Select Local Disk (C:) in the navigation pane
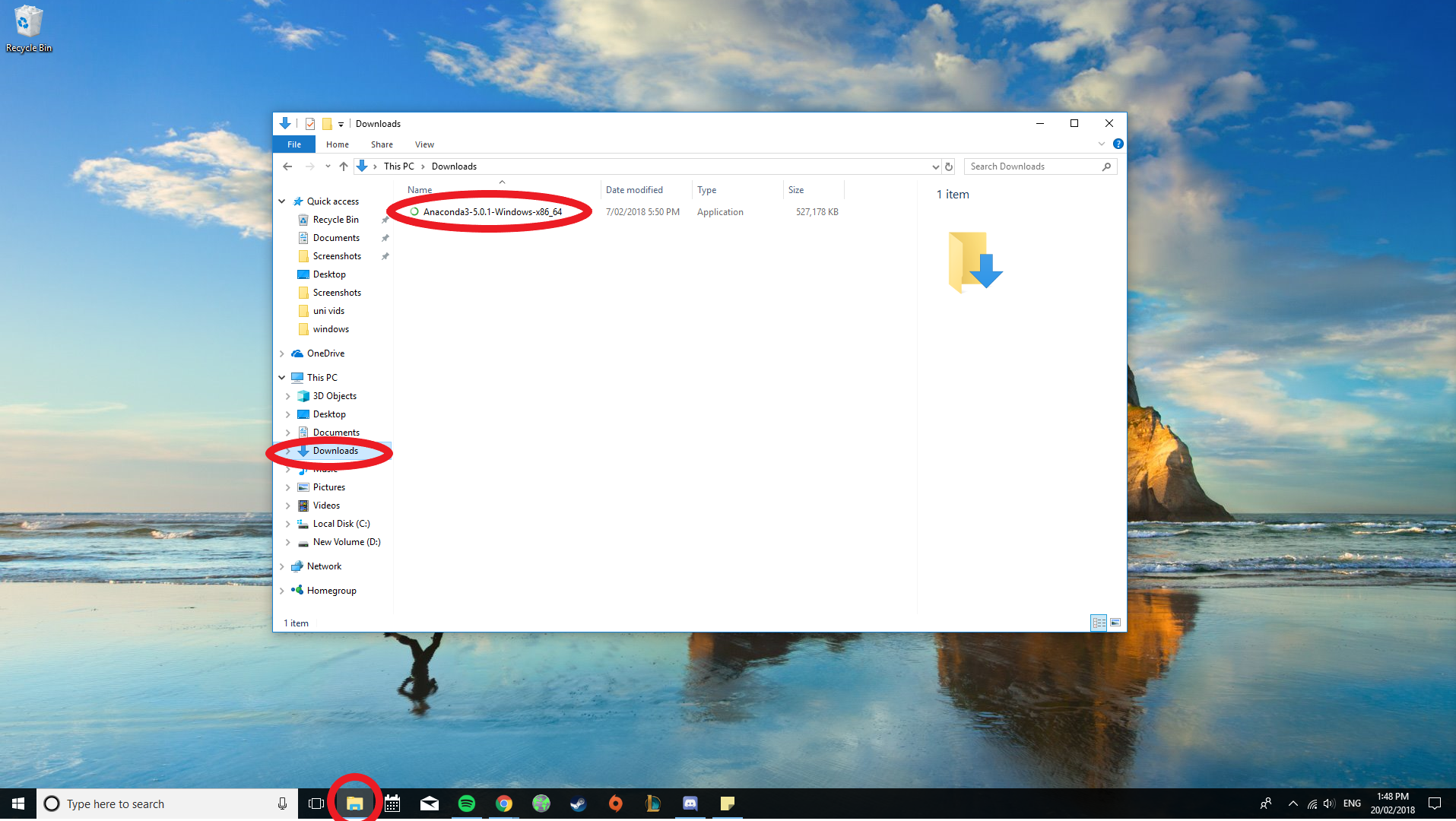The width and height of the screenshot is (1456, 821). (x=341, y=524)
